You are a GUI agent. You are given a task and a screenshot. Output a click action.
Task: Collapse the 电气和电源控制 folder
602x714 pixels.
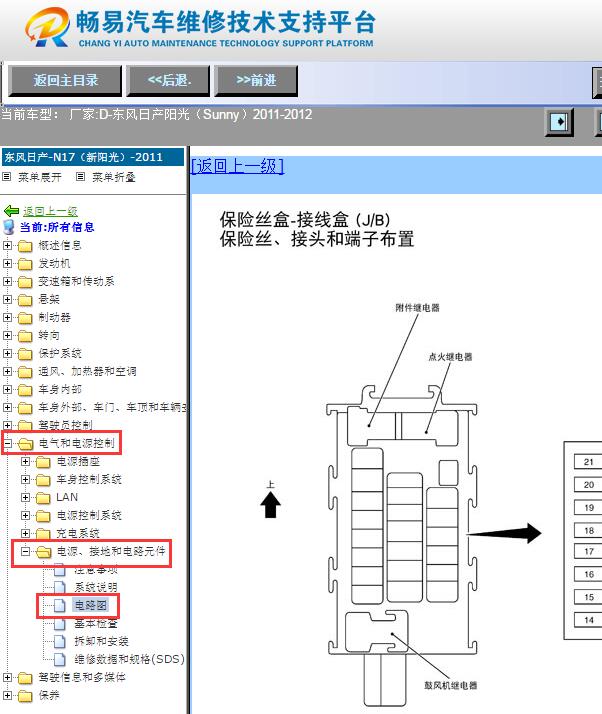[x=7, y=443]
